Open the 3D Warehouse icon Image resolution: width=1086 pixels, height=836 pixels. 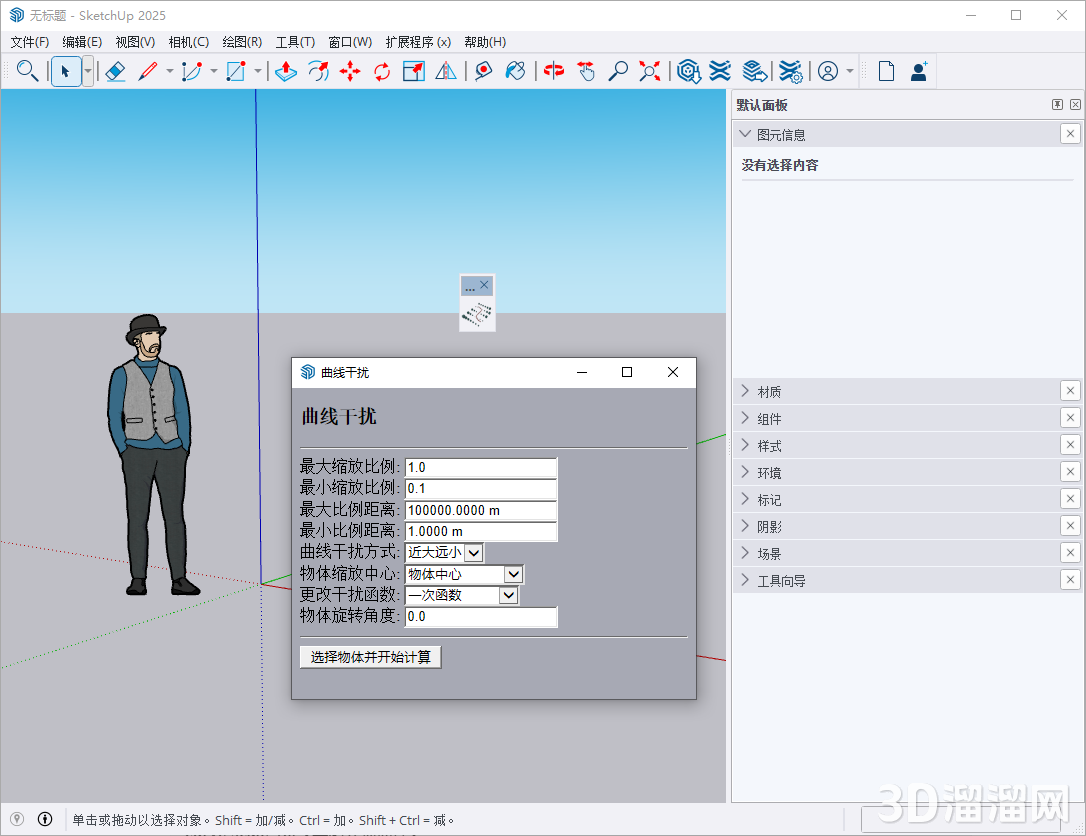pyautogui.click(x=688, y=71)
